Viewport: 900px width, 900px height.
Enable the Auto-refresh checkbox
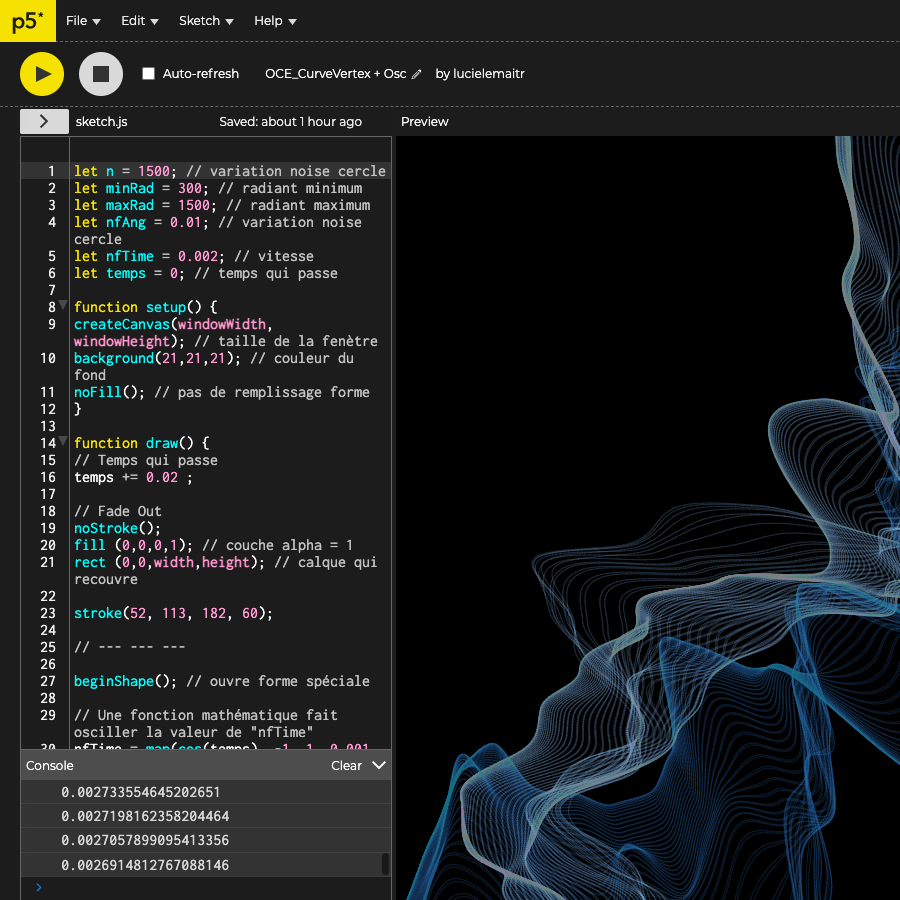pyautogui.click(x=149, y=74)
